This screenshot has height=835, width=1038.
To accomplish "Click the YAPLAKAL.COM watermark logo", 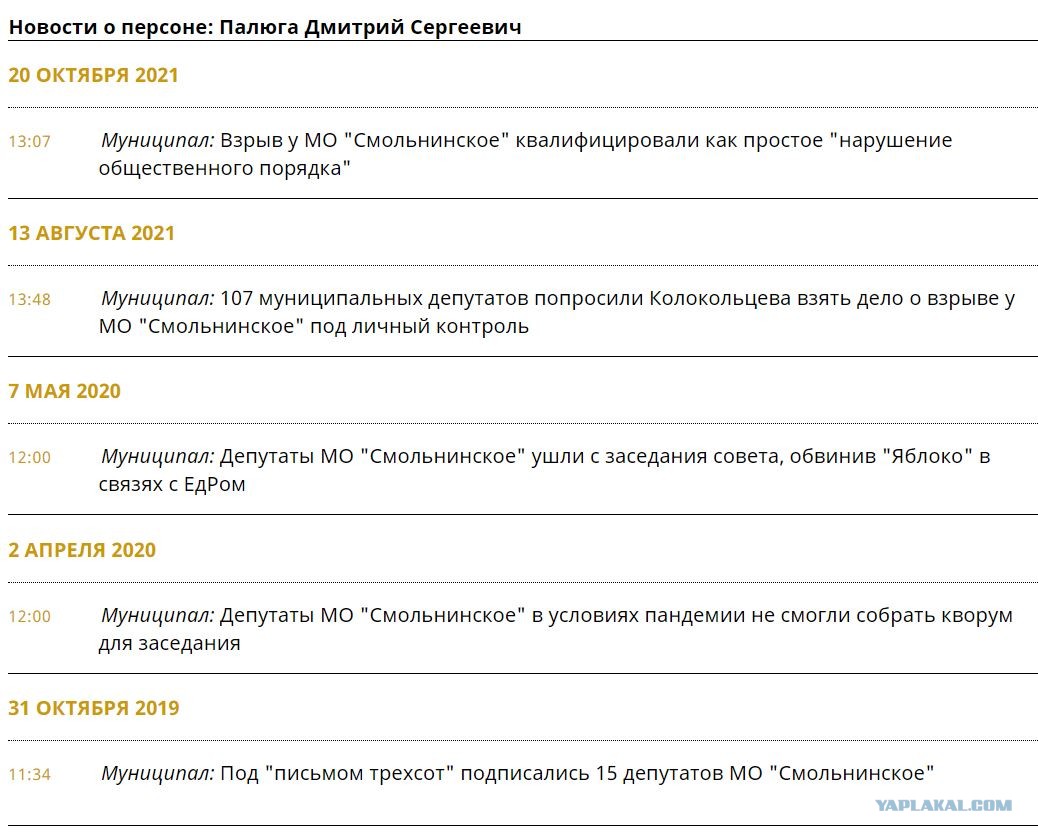I will pos(943,806).
